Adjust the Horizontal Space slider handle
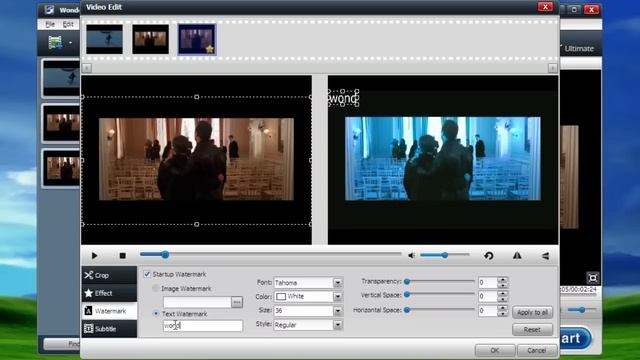Viewport: 640px width, 360px height. pyautogui.click(x=407, y=310)
